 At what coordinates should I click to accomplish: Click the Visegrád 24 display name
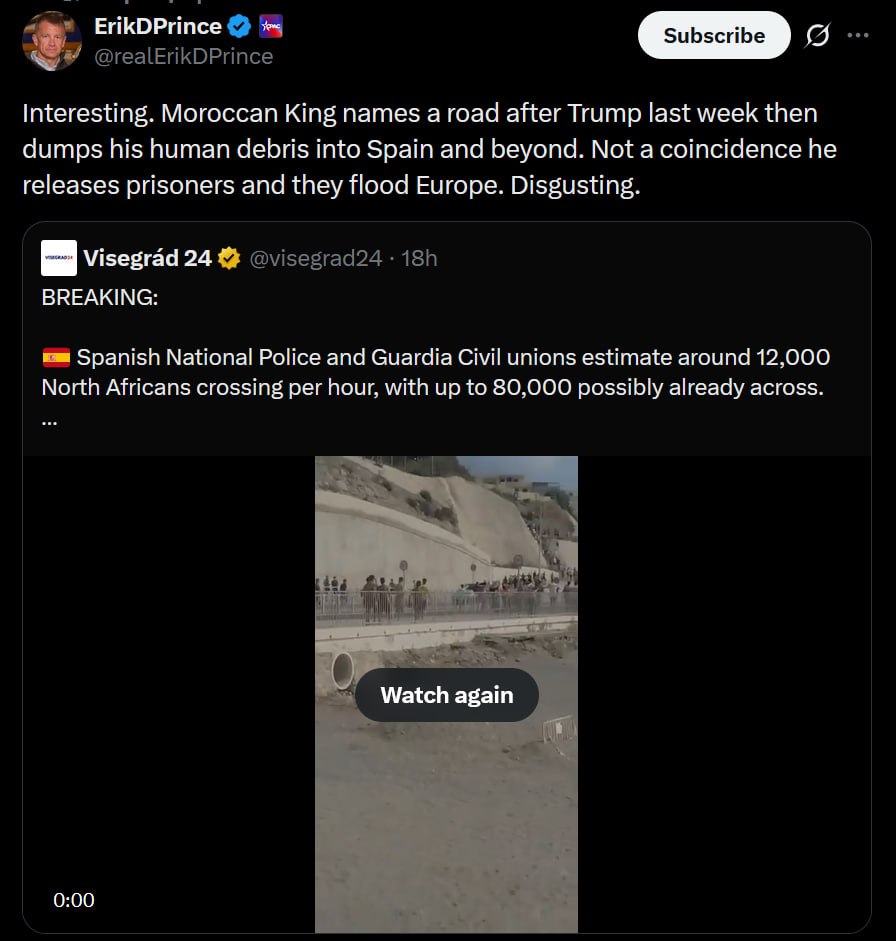point(148,259)
